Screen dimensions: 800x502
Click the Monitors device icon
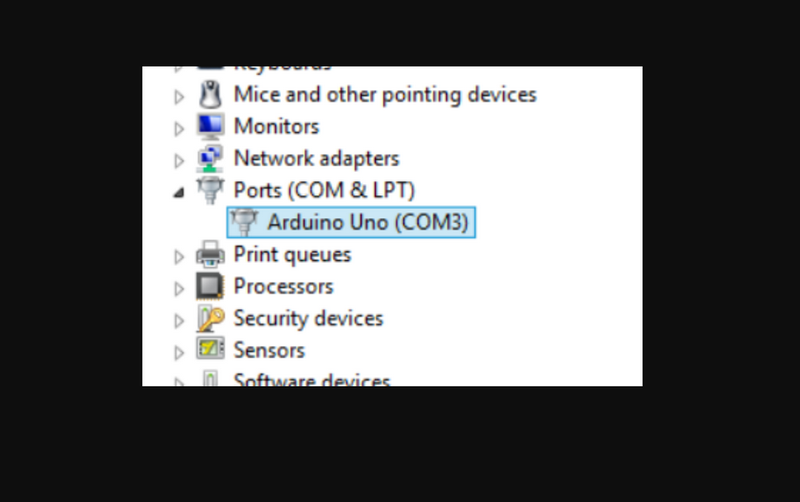210,127
